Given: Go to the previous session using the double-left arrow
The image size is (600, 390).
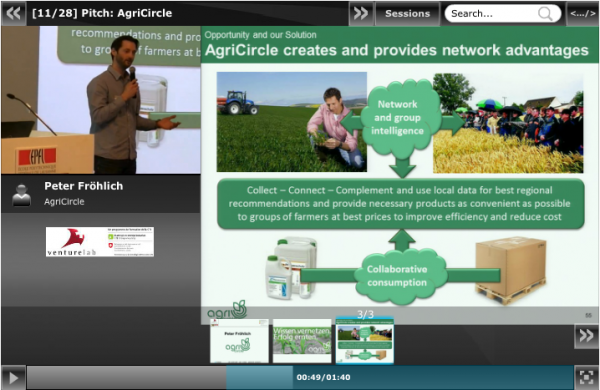Looking at the screenshot, I should coord(14,13).
